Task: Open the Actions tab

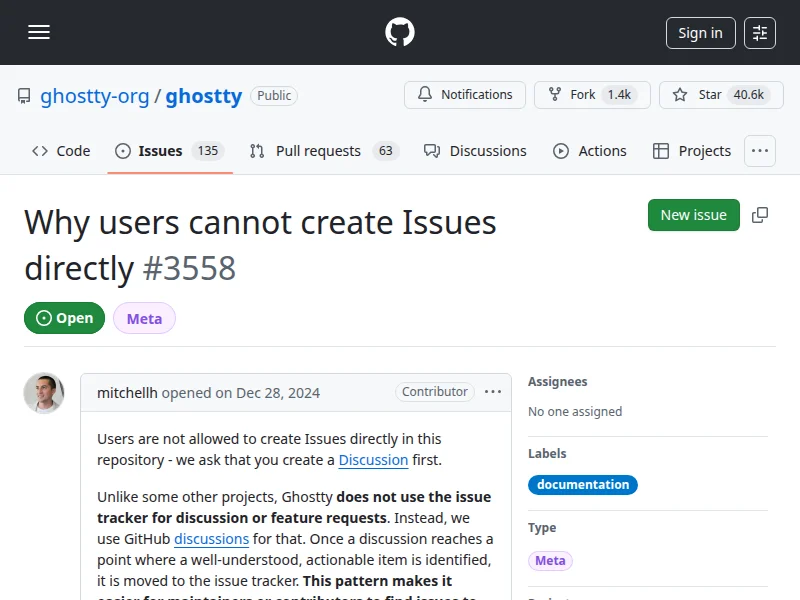Action: [x=590, y=151]
